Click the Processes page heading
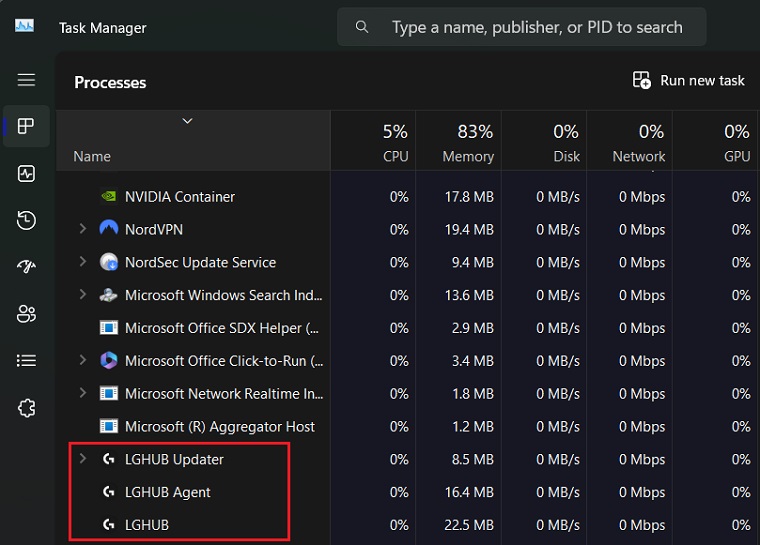Viewport: 760px width, 545px height. click(x=110, y=82)
